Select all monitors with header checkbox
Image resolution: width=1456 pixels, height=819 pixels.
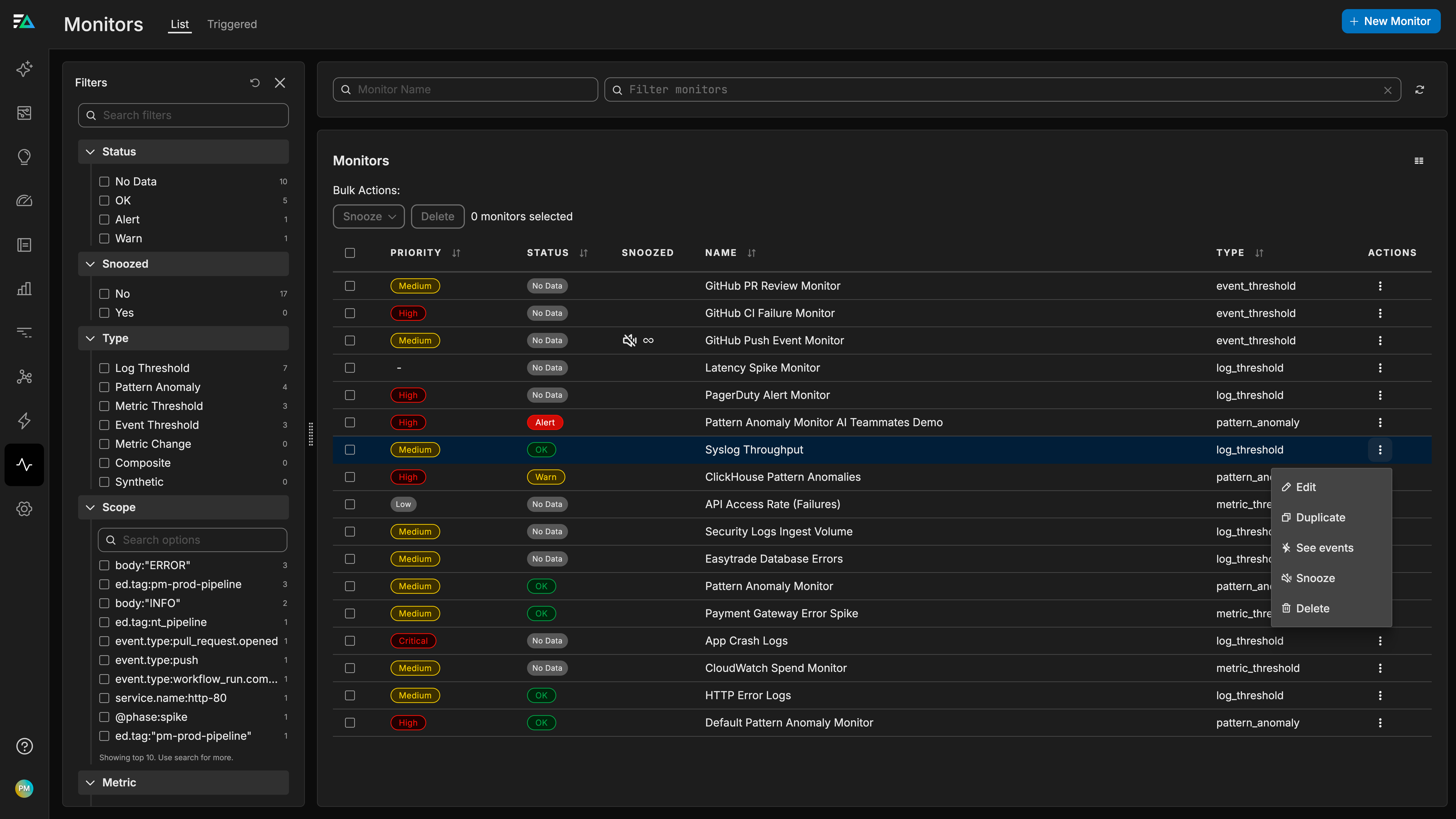[350, 253]
